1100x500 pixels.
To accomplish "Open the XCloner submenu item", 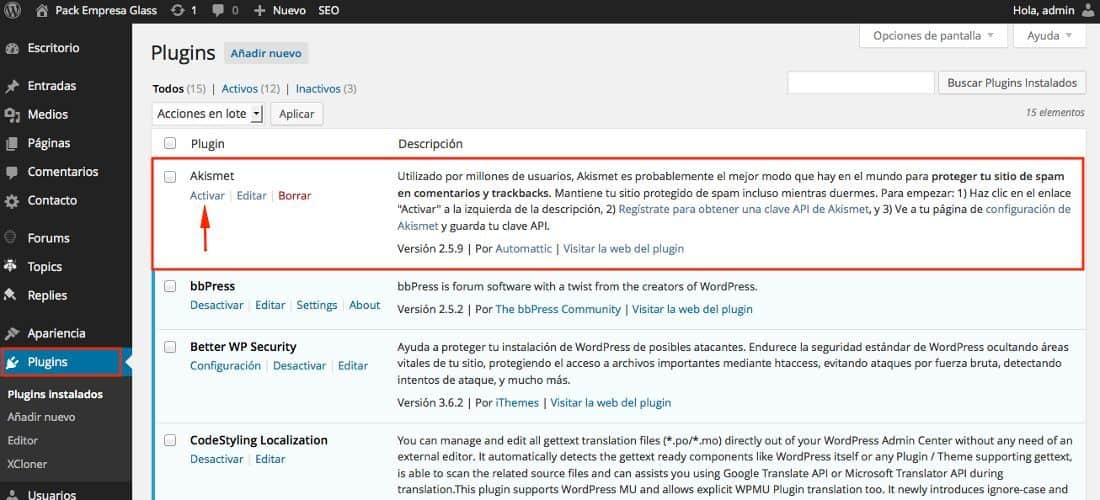I will 27,464.
